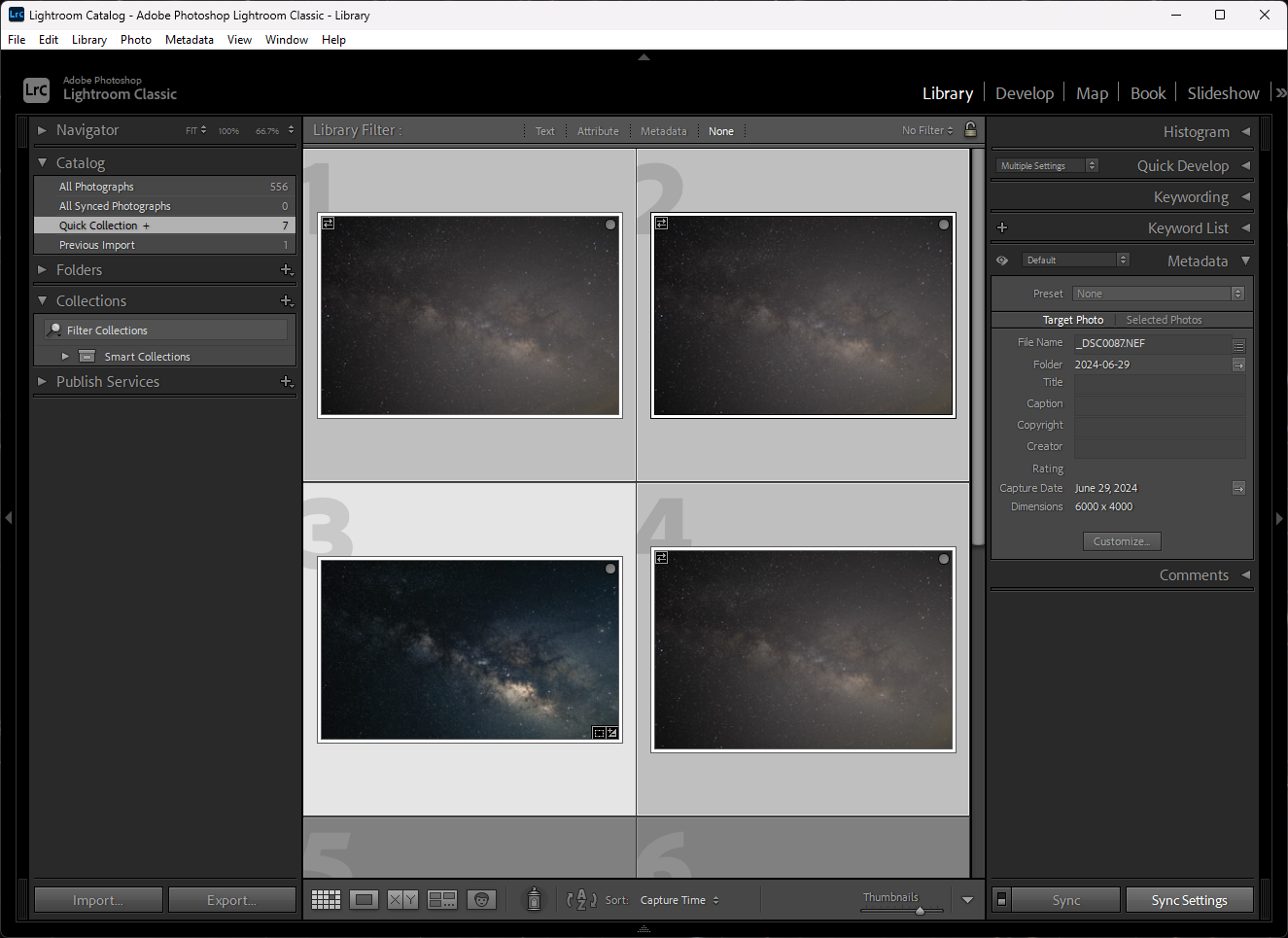Toggle quick collection marker on photo 3
Image resolution: width=1288 pixels, height=938 pixels.
click(610, 569)
